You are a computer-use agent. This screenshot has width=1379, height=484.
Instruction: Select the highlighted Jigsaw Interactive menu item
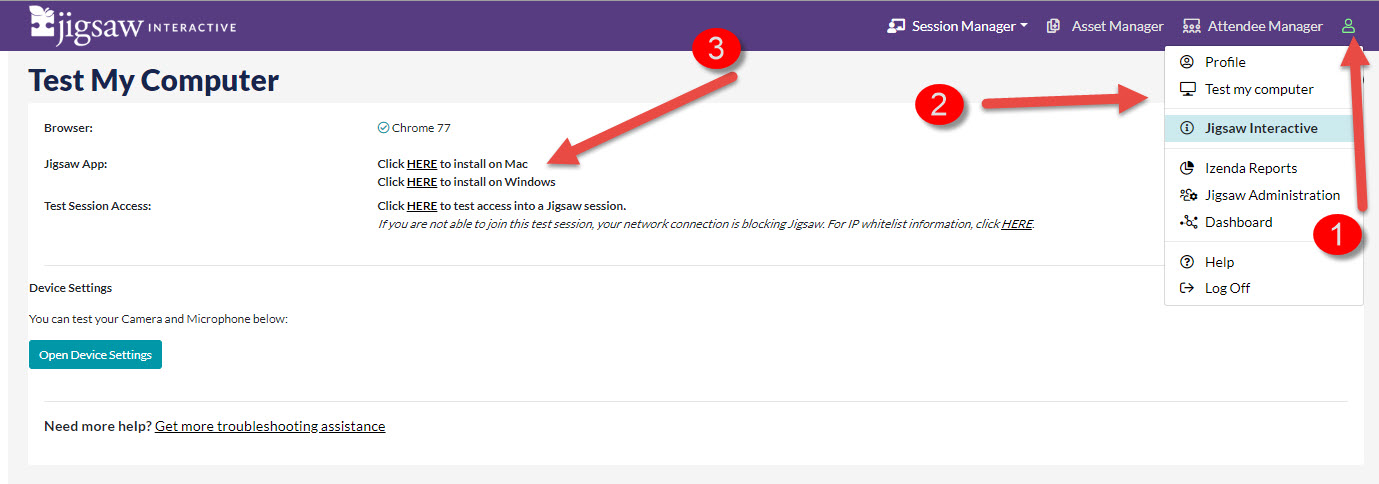pyautogui.click(x=1260, y=128)
